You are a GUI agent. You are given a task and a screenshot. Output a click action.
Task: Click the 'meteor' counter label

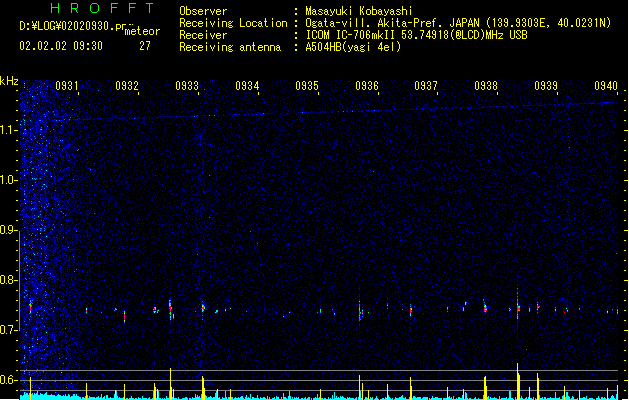click(x=142, y=31)
